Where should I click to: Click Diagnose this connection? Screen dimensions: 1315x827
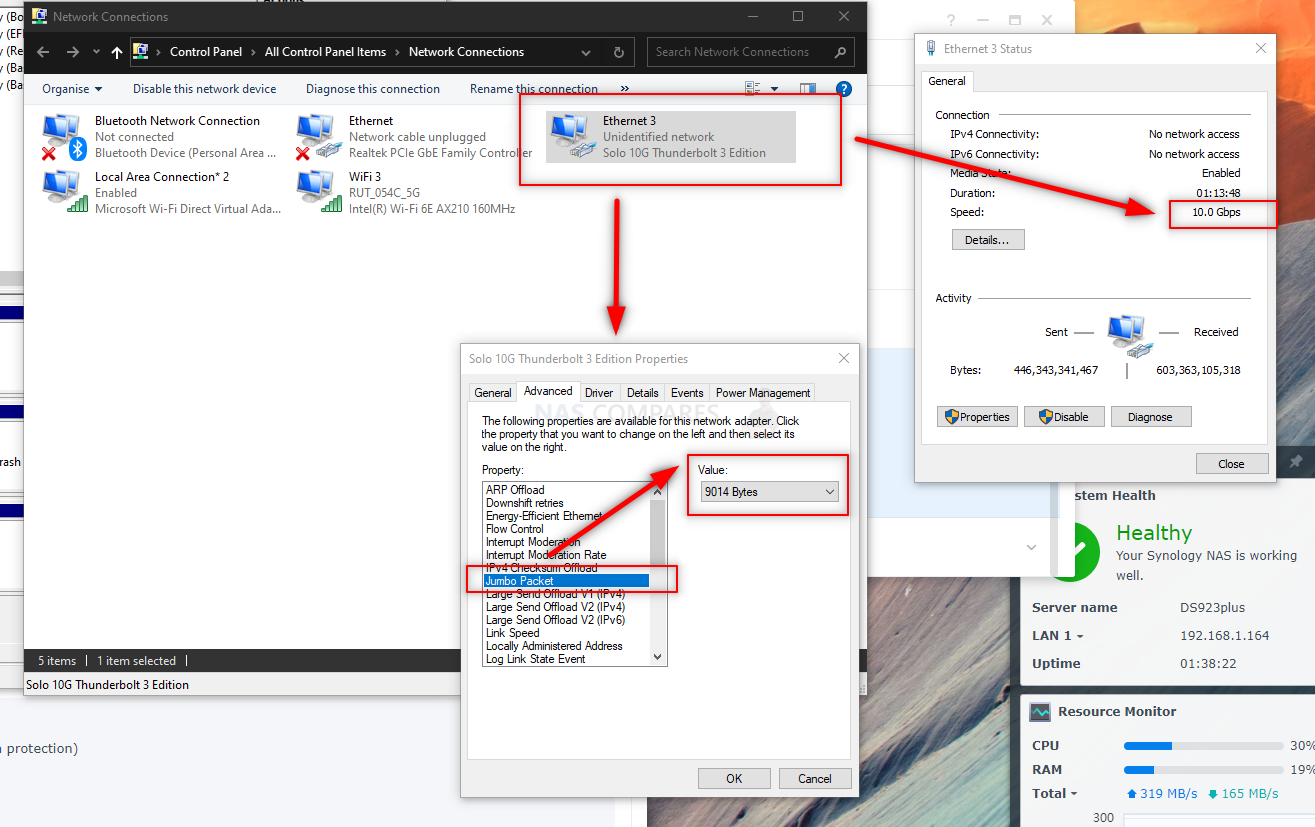click(x=373, y=89)
